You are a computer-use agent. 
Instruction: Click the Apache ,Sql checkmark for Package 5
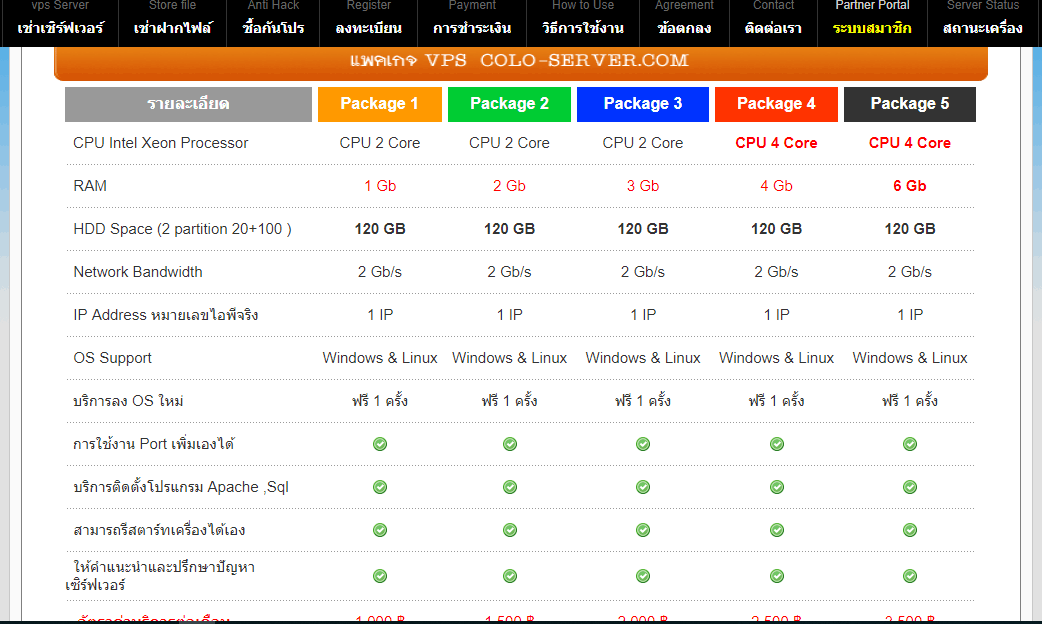[x=910, y=487]
